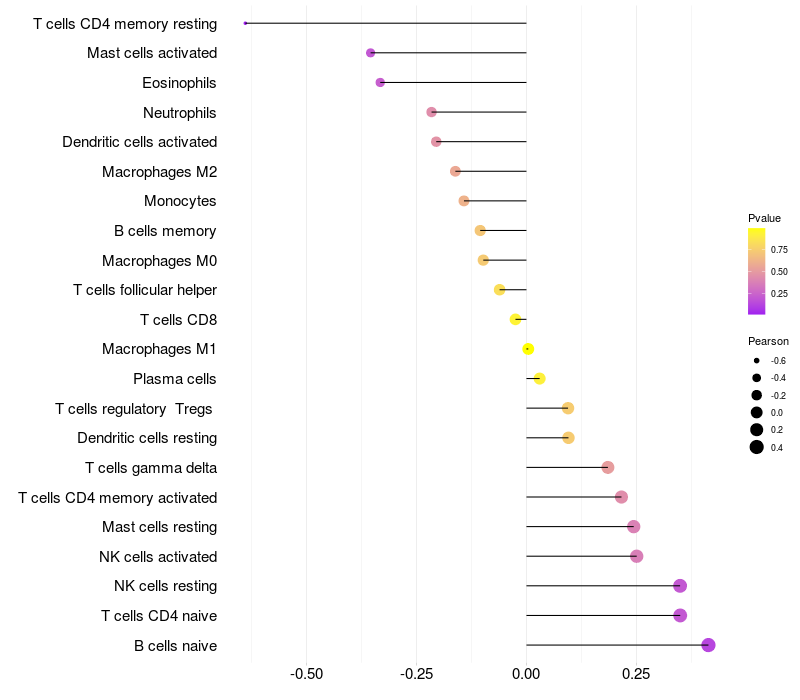Click the Neutrophils axis label
800x700 pixels.
(x=180, y=113)
